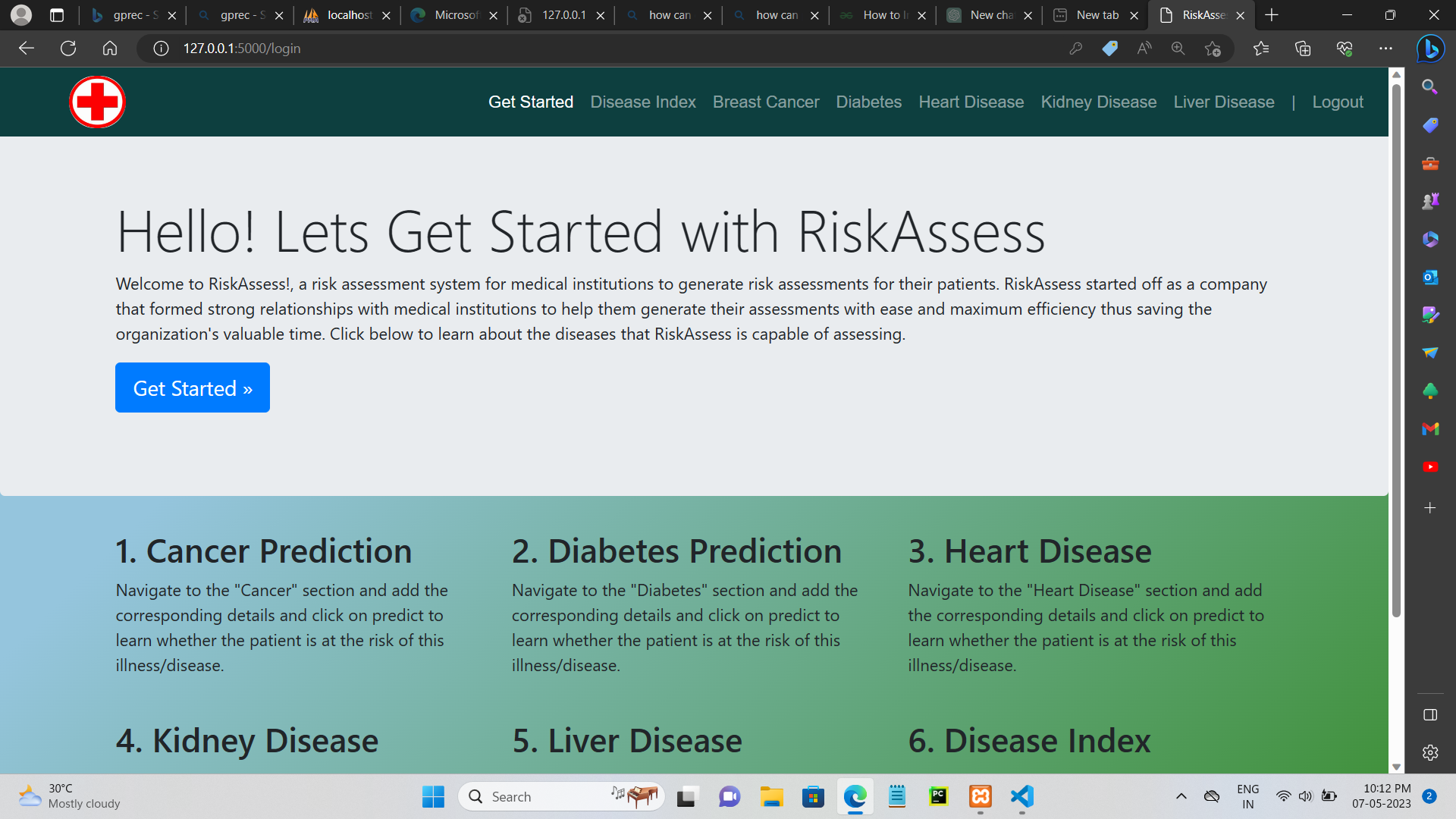Add this page to favorites

(1213, 48)
